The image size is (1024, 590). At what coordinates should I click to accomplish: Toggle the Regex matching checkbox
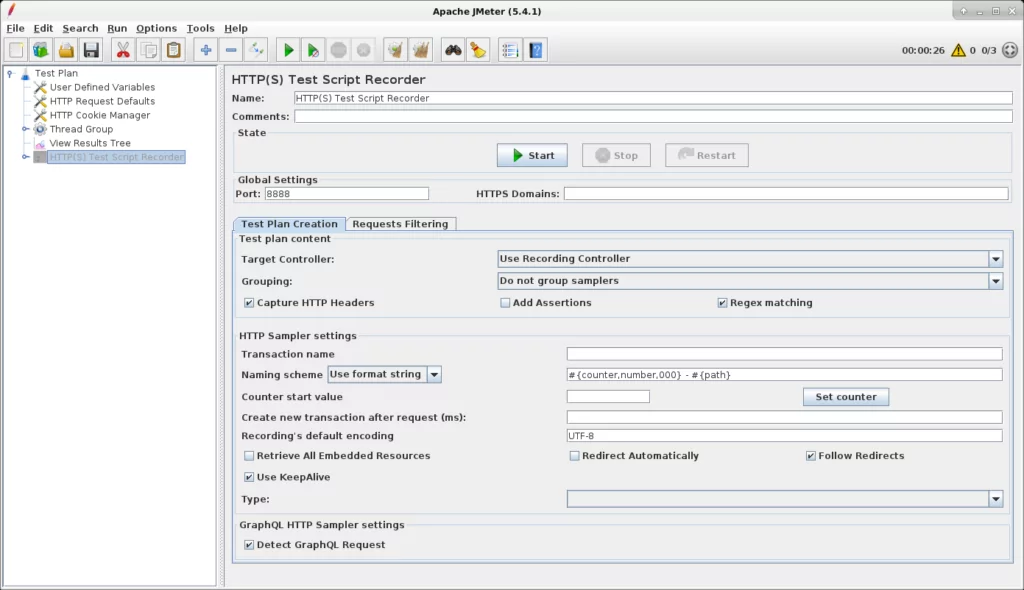[722, 303]
